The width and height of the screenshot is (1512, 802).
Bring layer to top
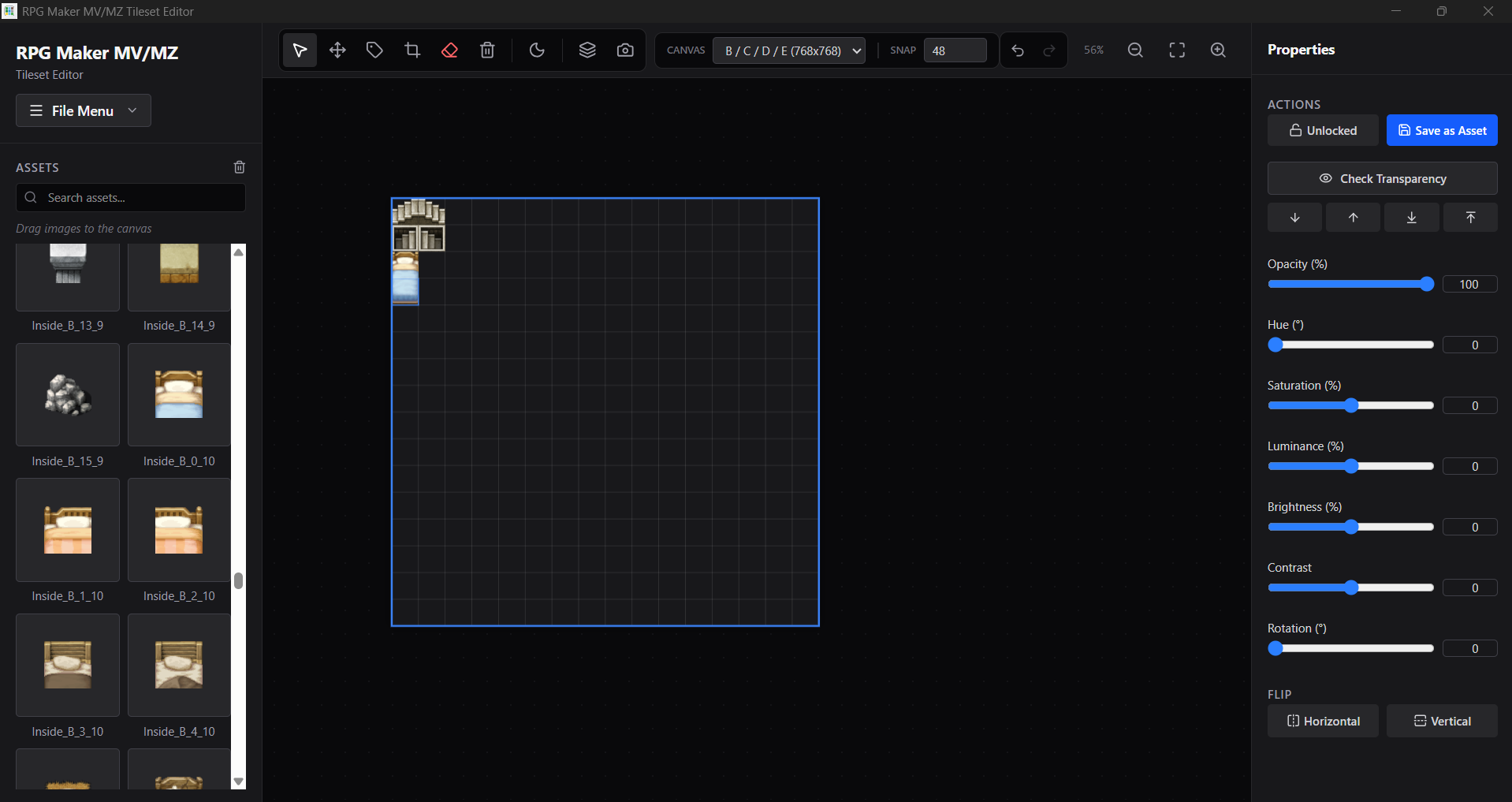point(1470,218)
